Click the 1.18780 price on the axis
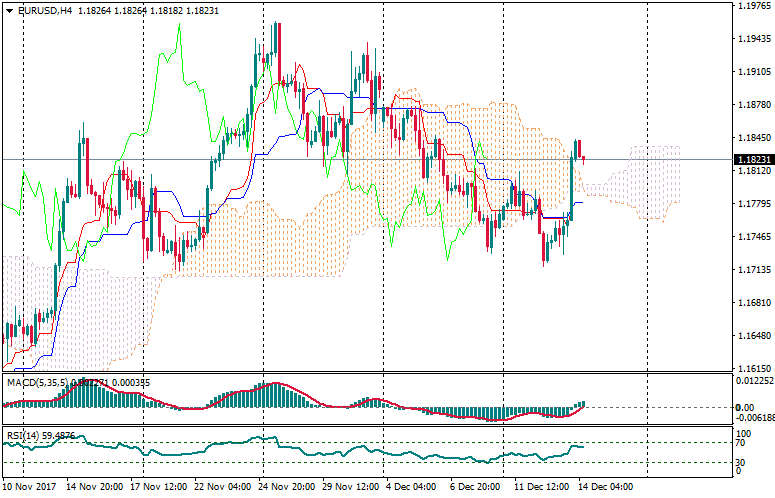775x498 pixels. click(751, 105)
